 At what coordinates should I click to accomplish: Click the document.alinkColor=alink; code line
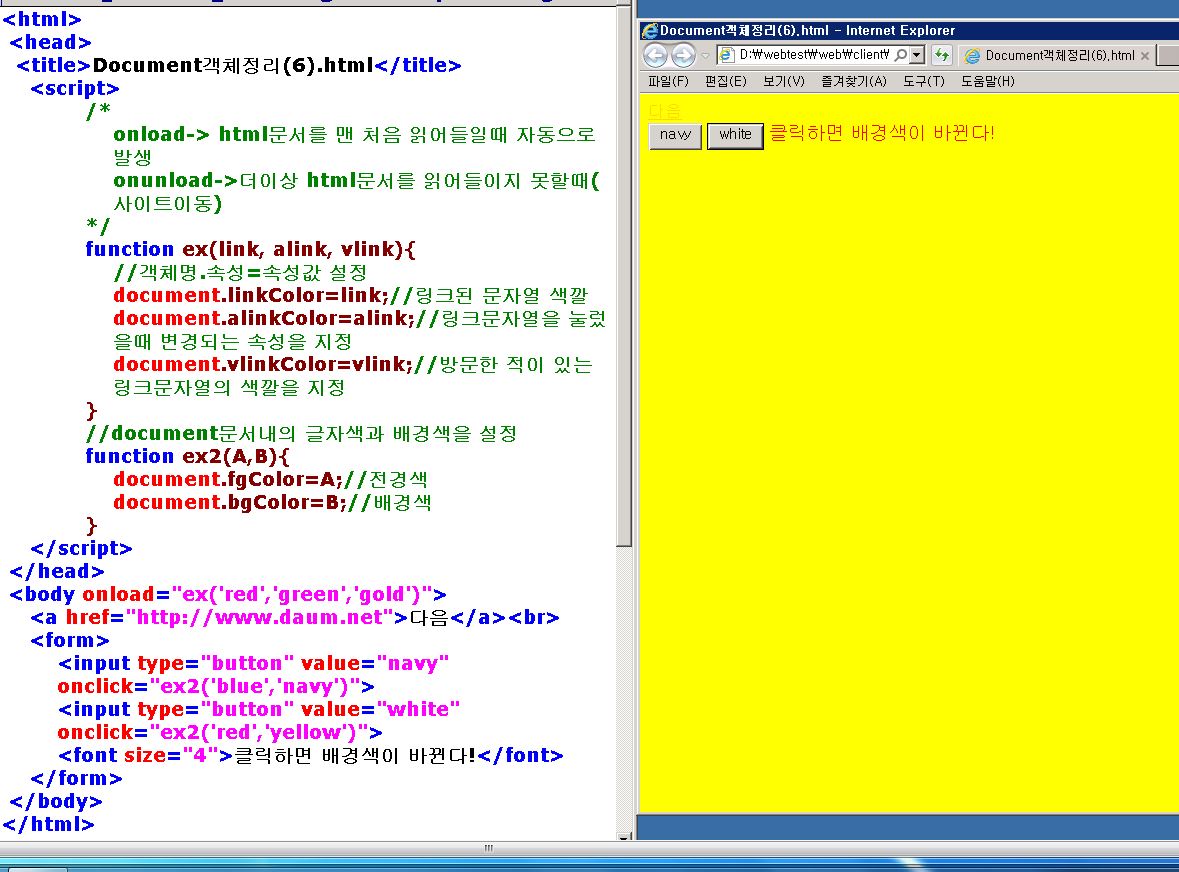coord(359,319)
